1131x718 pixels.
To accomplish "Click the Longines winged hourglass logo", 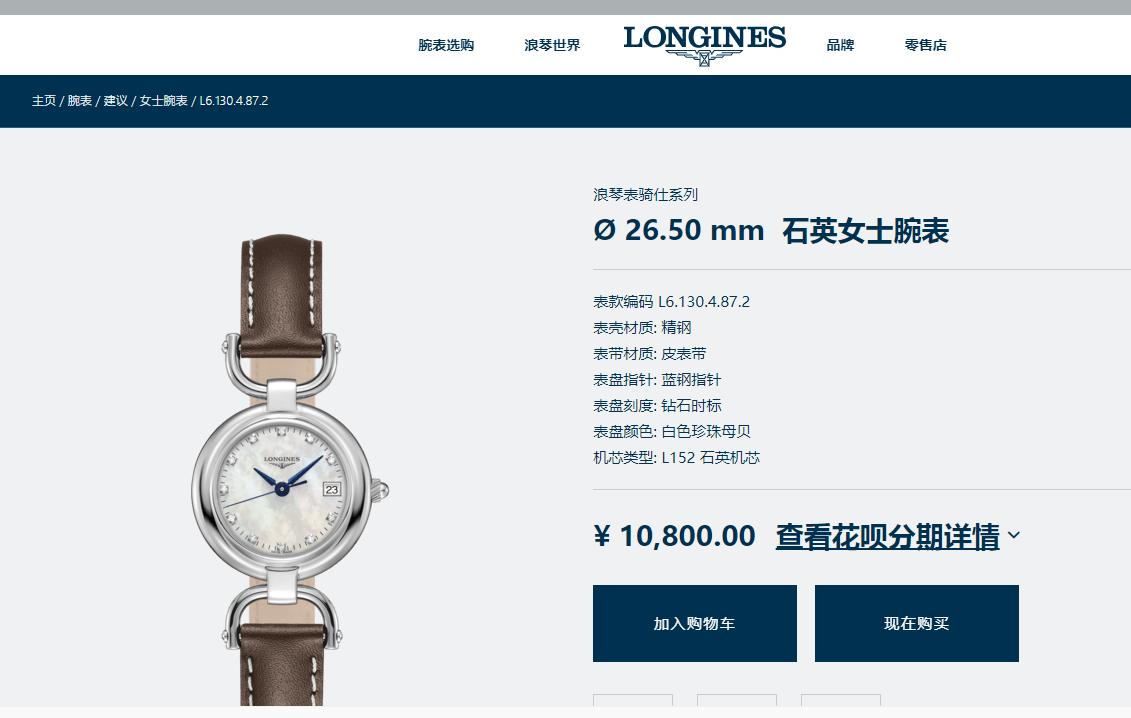I will pyautogui.click(x=704, y=45).
